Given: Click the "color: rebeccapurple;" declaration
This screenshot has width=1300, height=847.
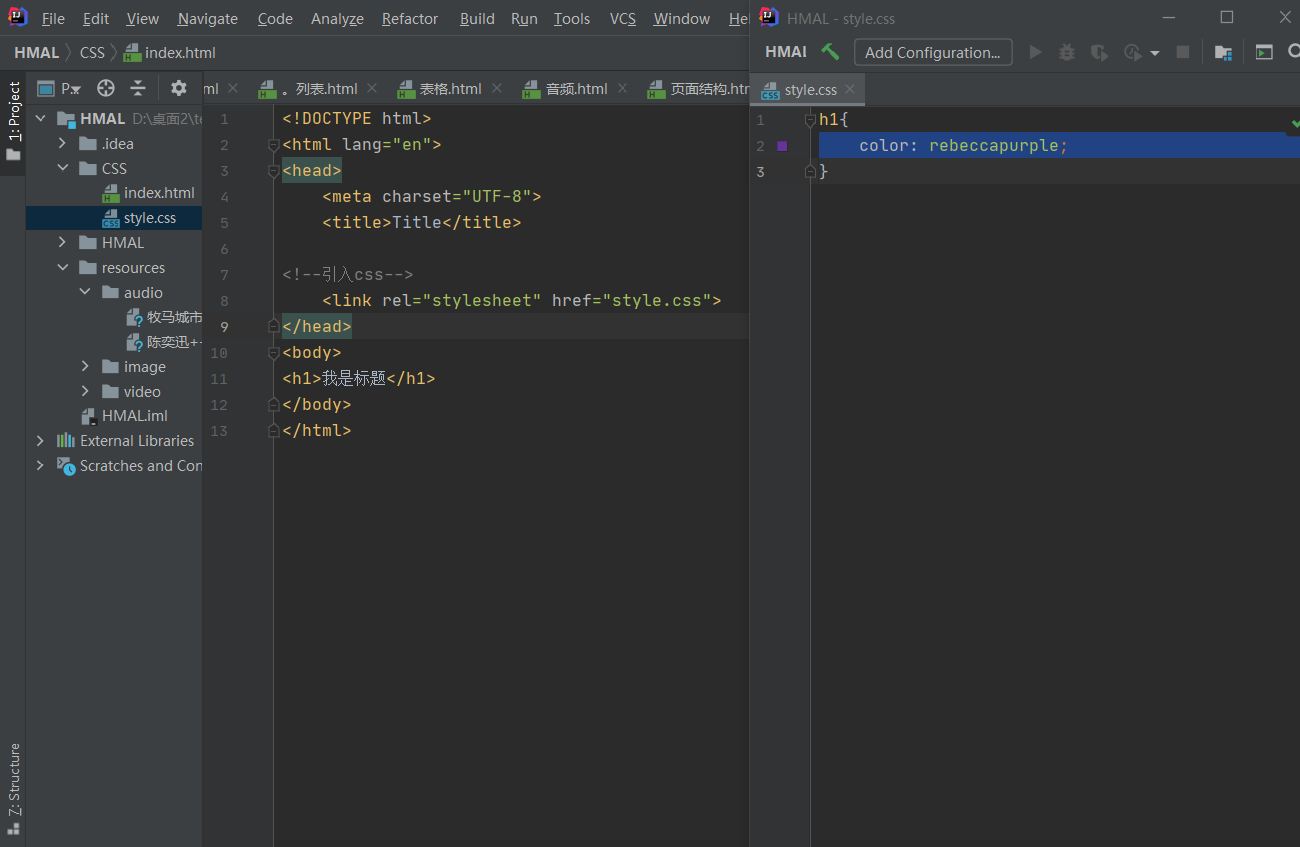Looking at the screenshot, I should point(964,146).
